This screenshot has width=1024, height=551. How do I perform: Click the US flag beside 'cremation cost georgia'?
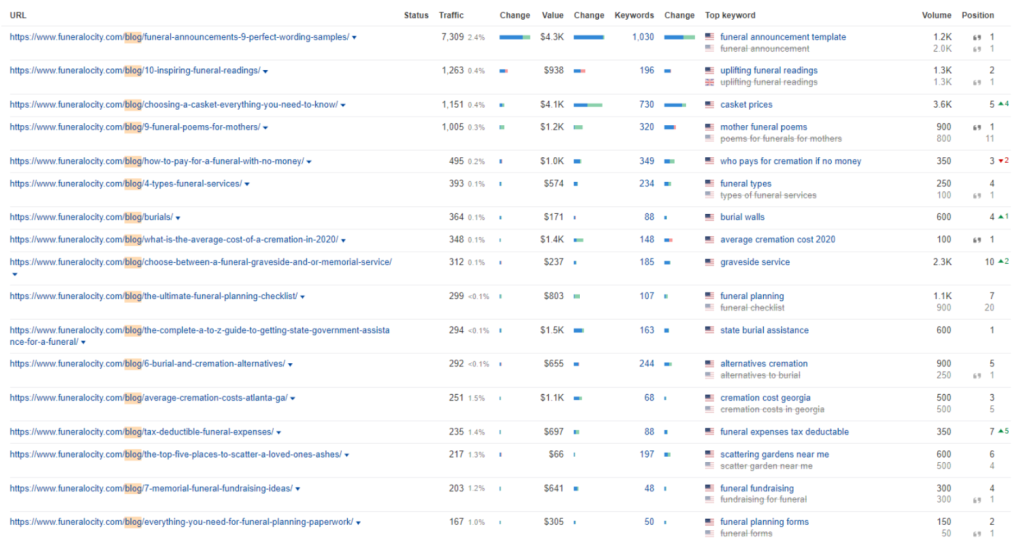pos(709,398)
